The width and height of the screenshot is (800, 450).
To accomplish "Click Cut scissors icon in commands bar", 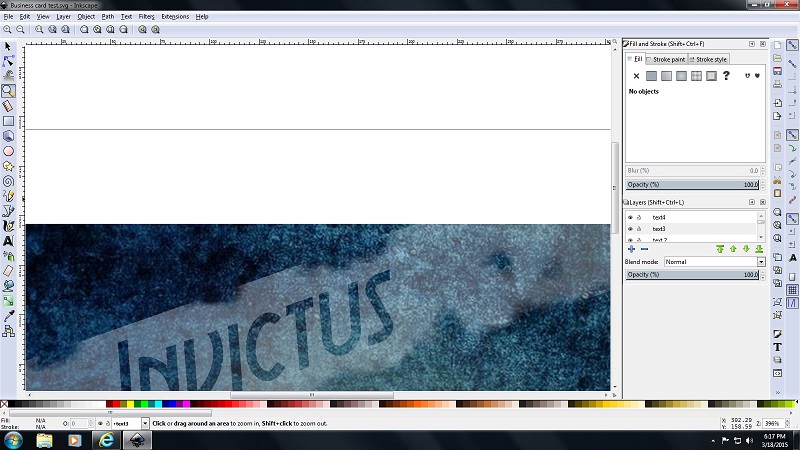I will 777,180.
